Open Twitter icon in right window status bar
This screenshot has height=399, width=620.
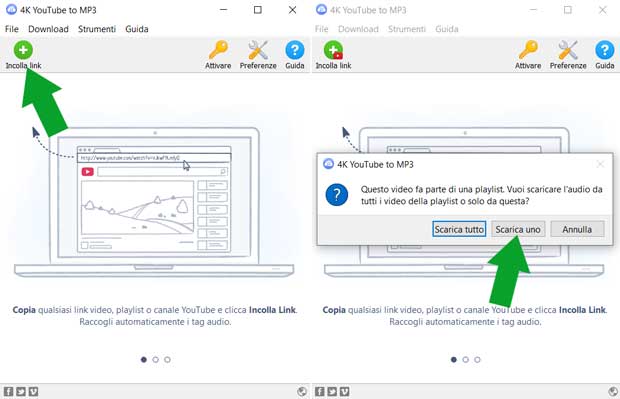(332, 391)
